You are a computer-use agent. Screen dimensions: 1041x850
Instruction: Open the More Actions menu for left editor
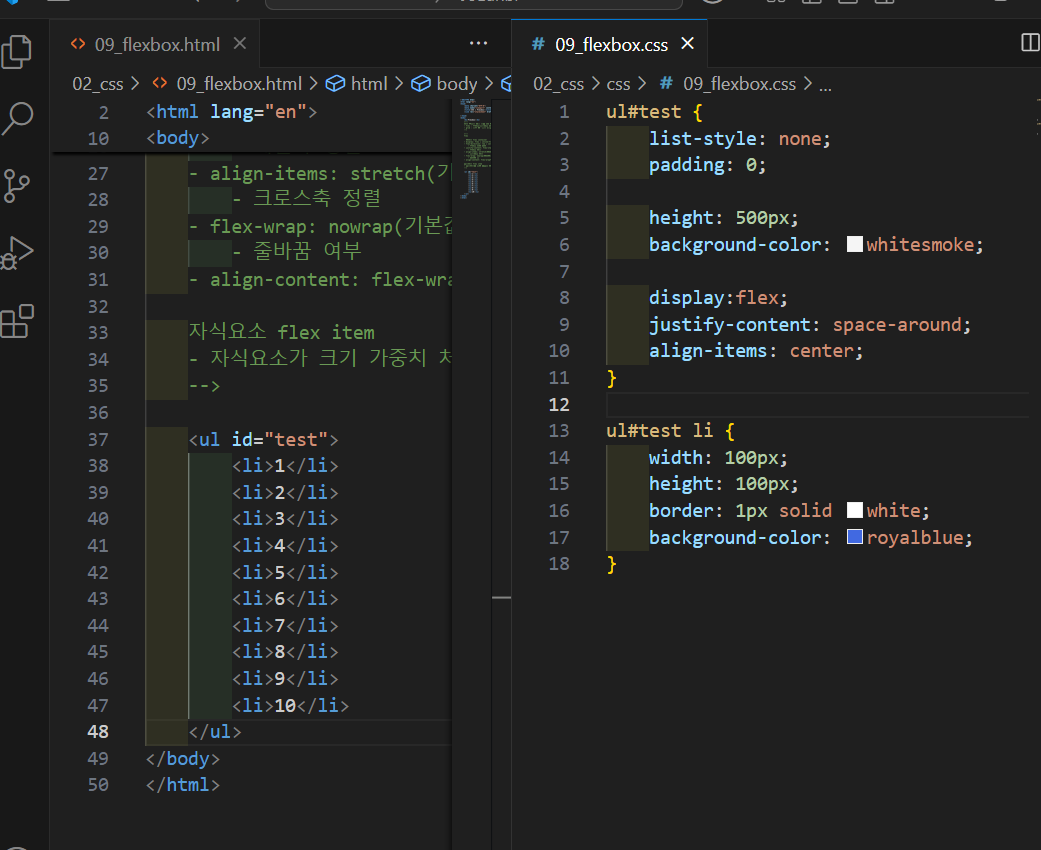click(478, 44)
